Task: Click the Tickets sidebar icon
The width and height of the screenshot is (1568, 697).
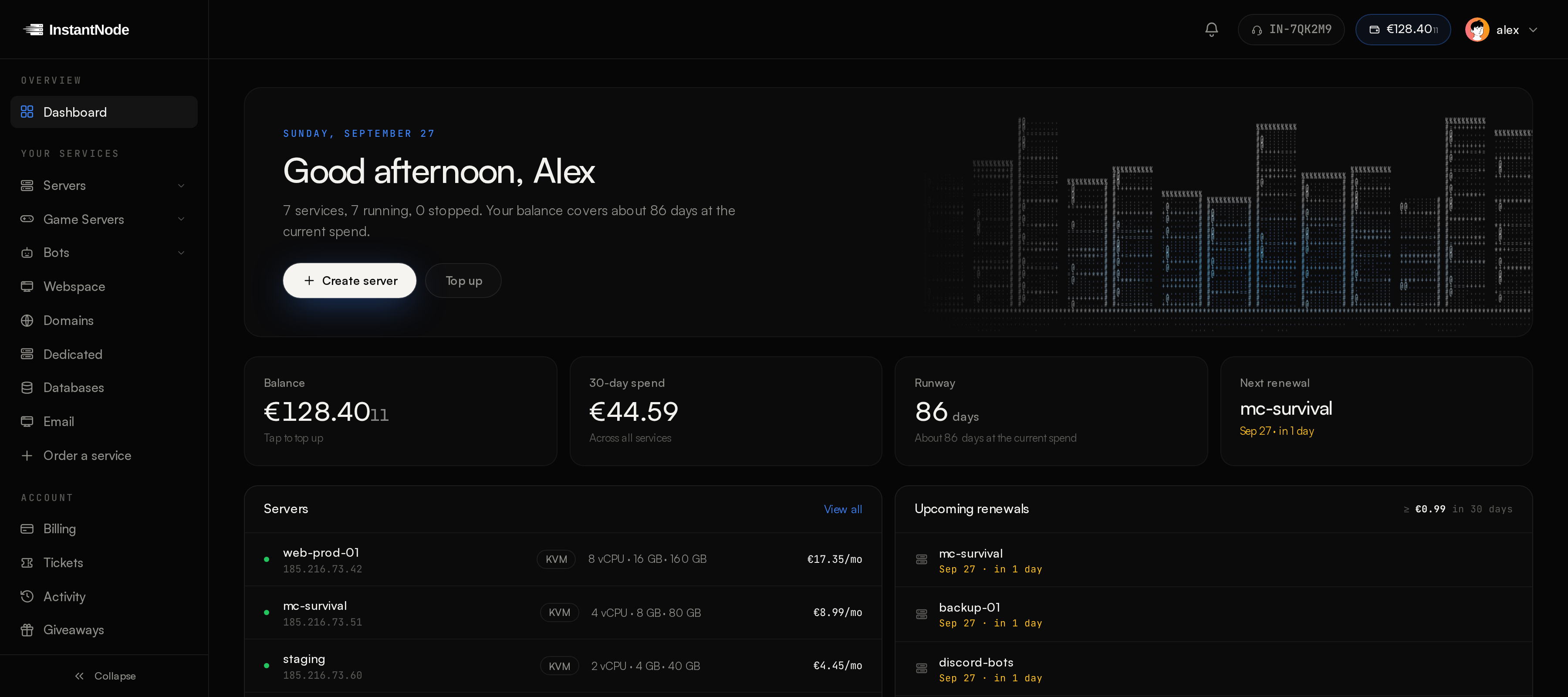Action: tap(27, 562)
